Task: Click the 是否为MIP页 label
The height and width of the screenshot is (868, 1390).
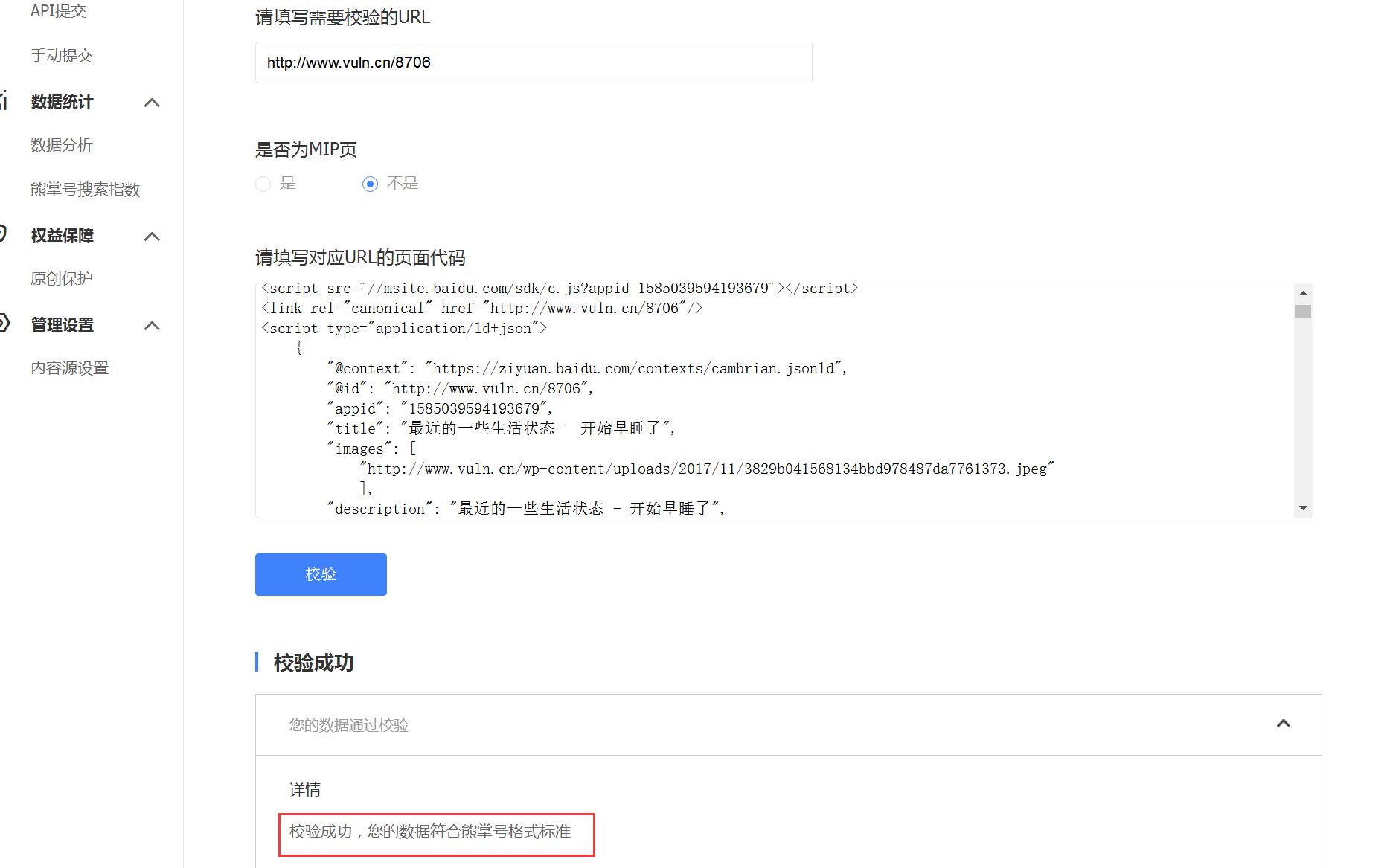Action: tap(306, 150)
